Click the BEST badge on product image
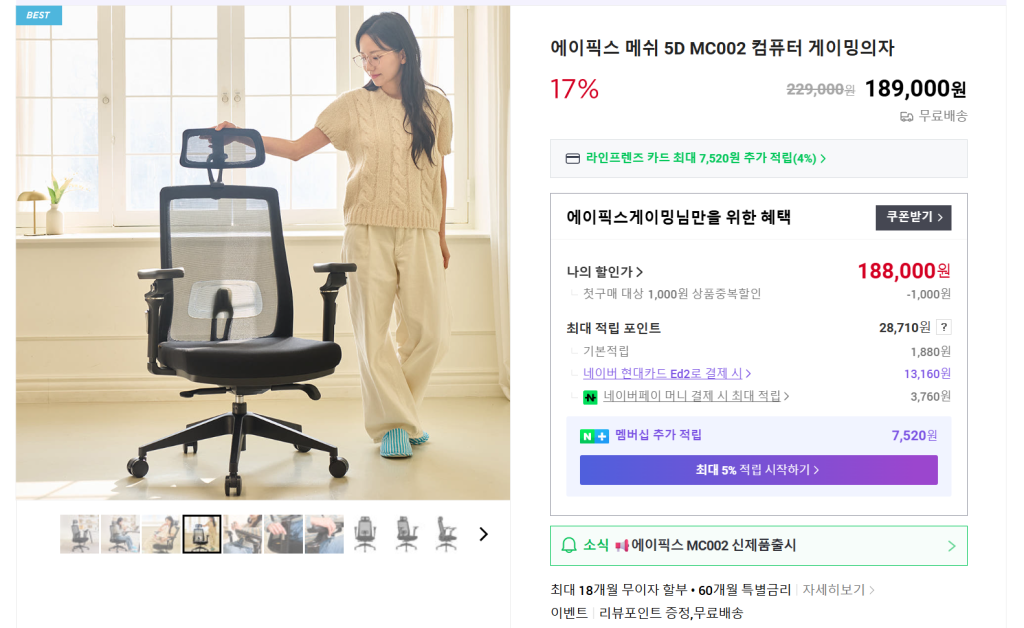The height and width of the screenshot is (628, 1024). (x=39, y=15)
